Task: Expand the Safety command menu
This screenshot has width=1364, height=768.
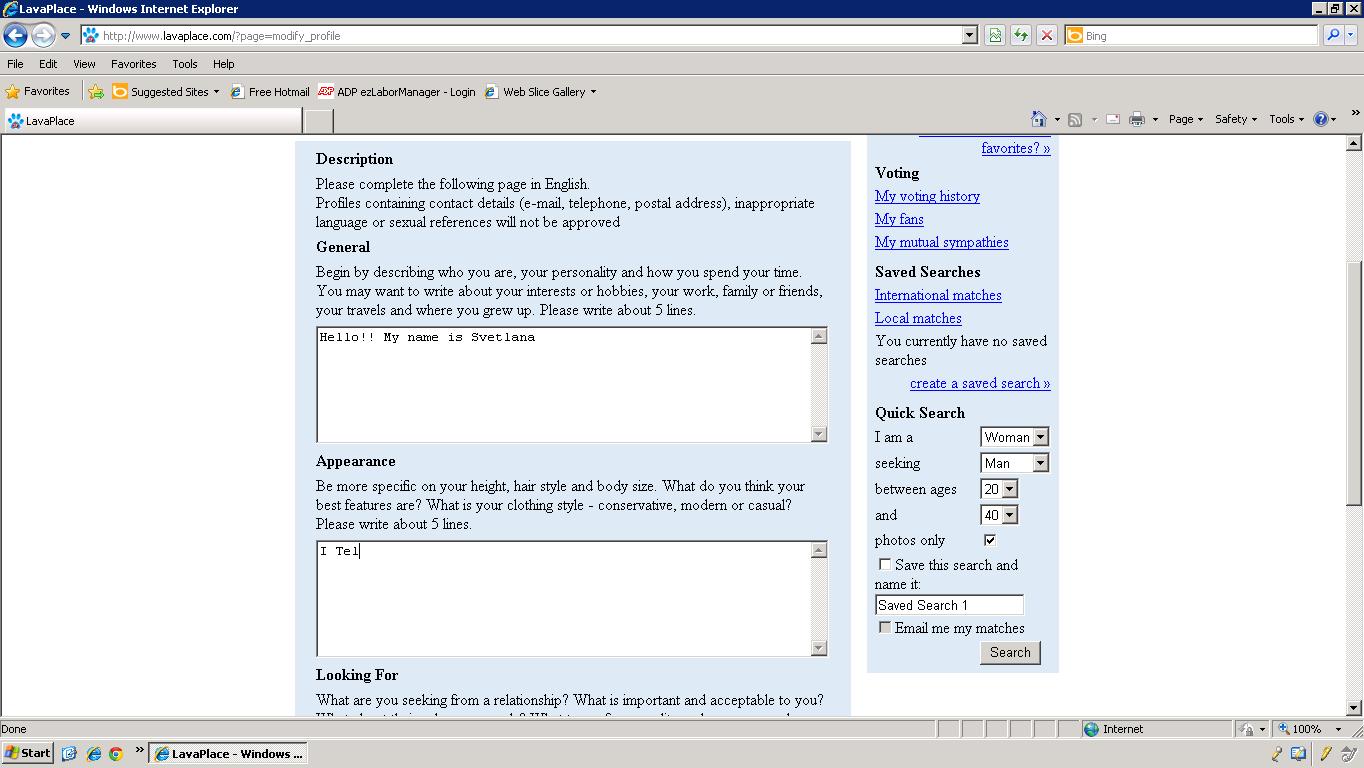Action: pyautogui.click(x=1236, y=119)
